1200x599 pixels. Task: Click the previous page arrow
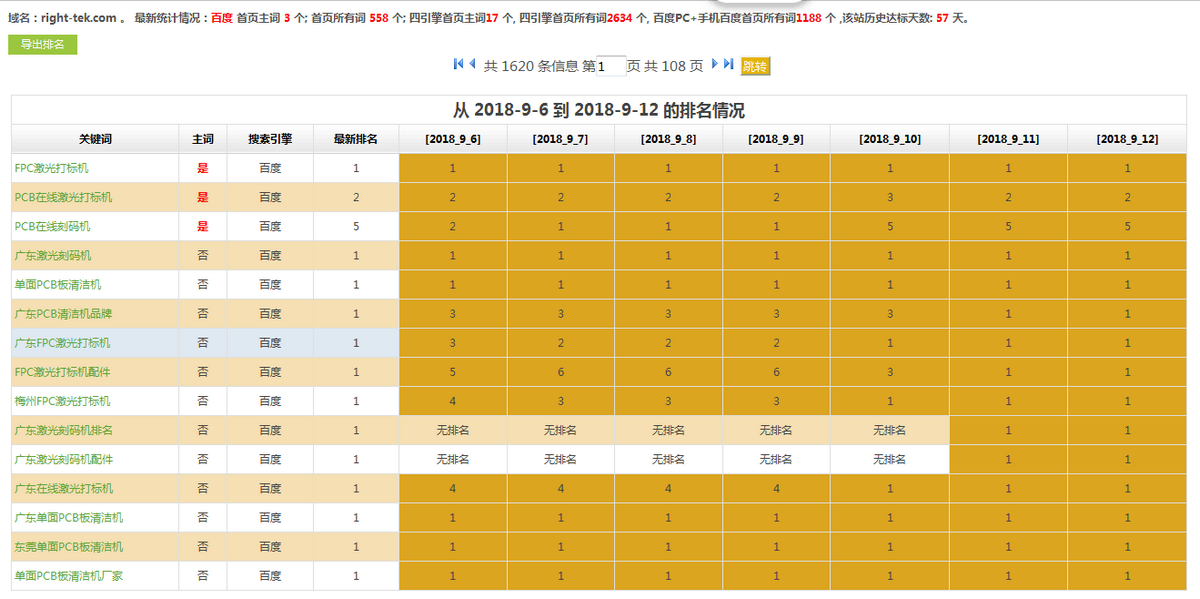pyautogui.click(x=472, y=64)
